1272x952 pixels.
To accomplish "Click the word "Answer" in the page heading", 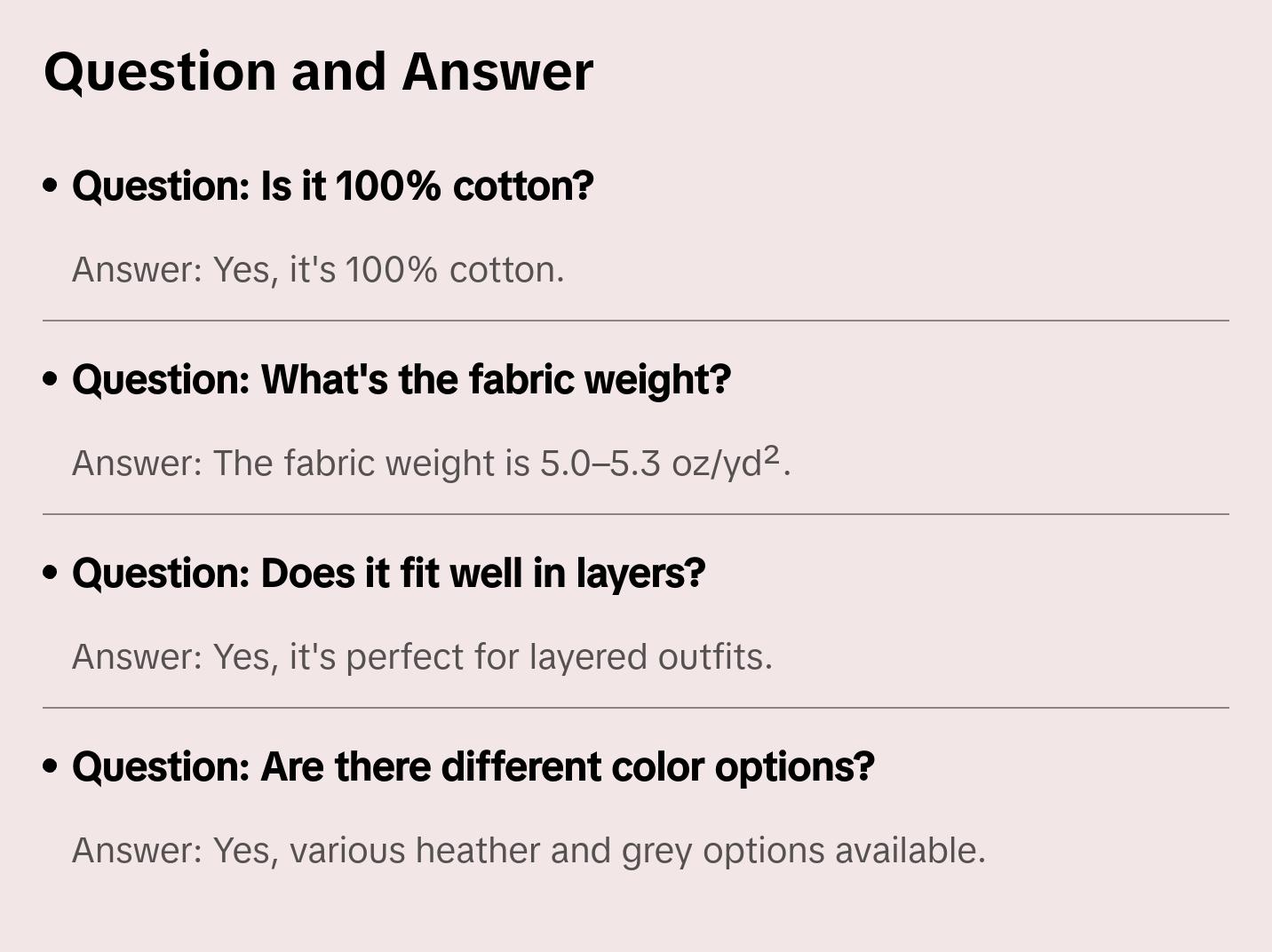I will 497,72.
